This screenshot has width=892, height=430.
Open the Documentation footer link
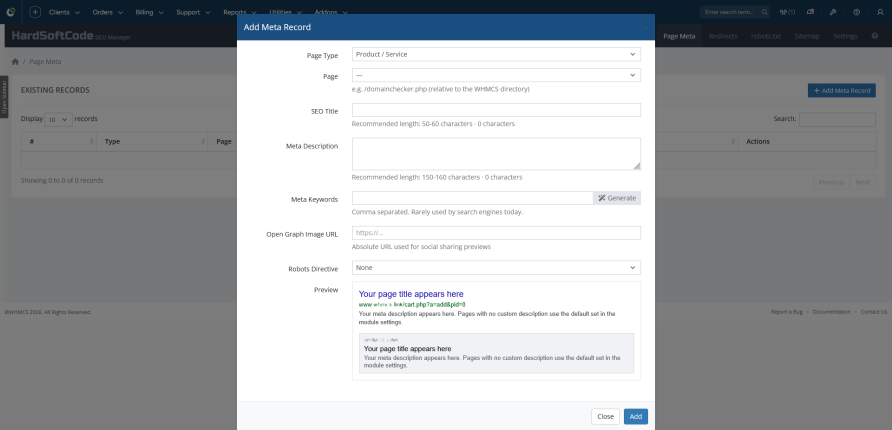(x=831, y=312)
